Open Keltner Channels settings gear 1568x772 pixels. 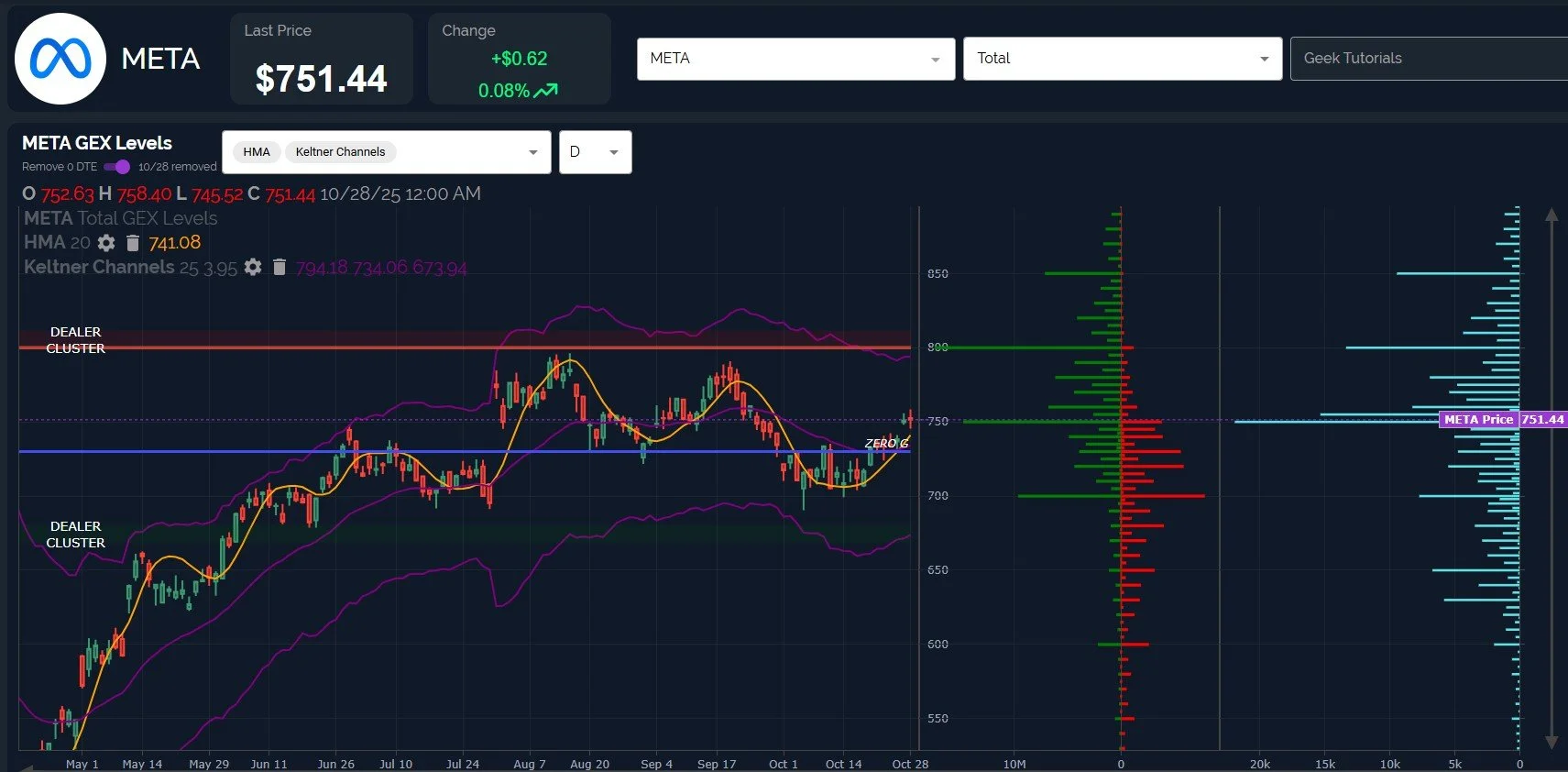click(x=253, y=267)
